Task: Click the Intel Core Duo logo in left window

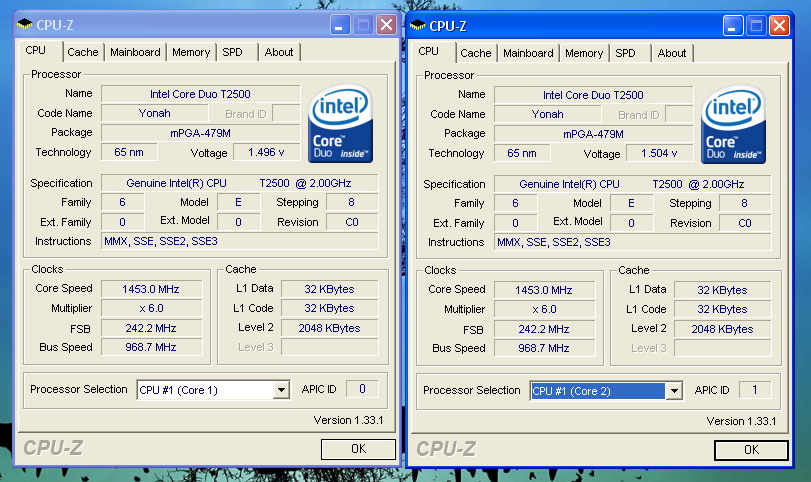Action: pyautogui.click(x=340, y=124)
